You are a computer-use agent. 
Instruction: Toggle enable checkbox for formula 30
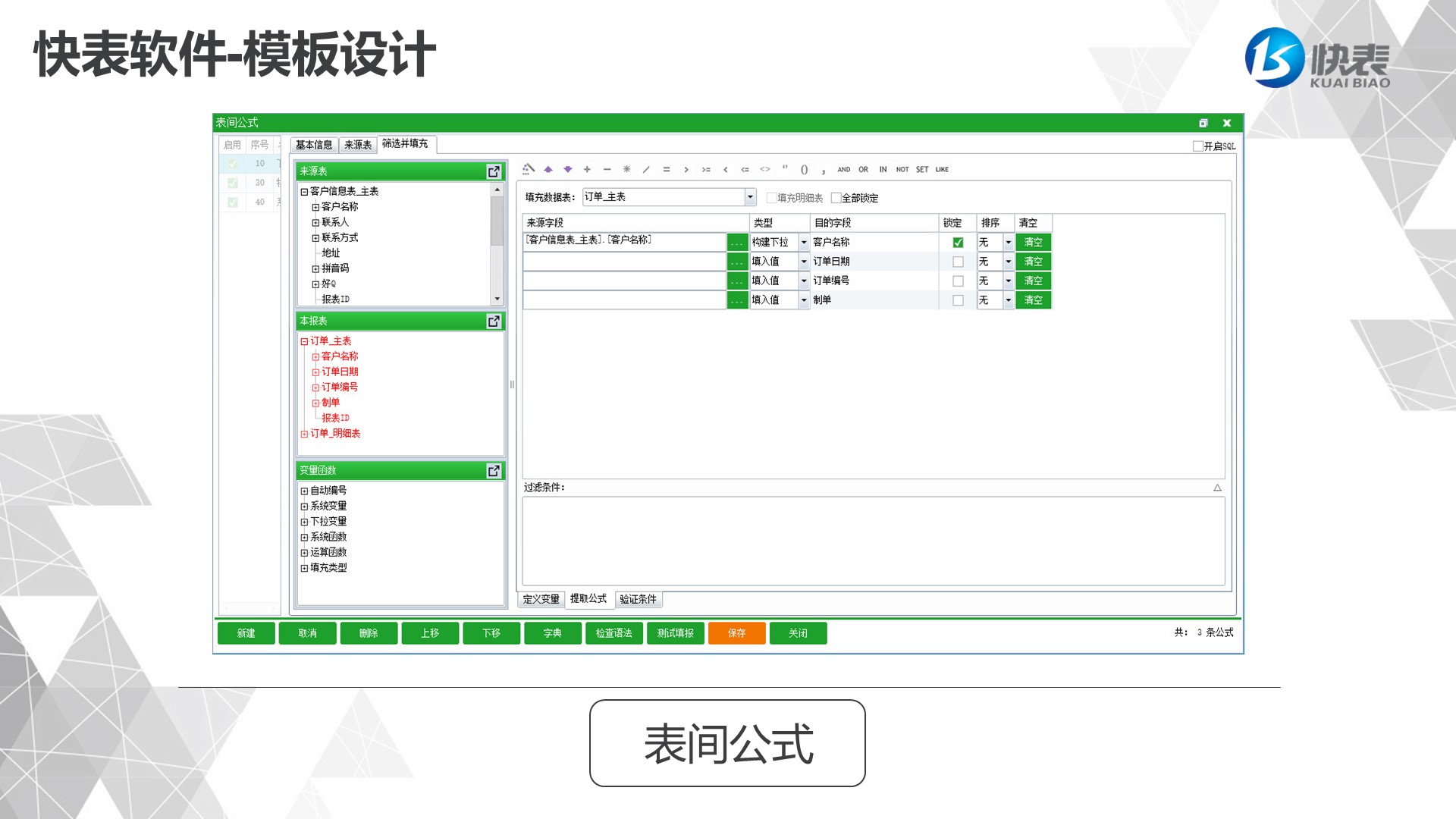tap(233, 183)
